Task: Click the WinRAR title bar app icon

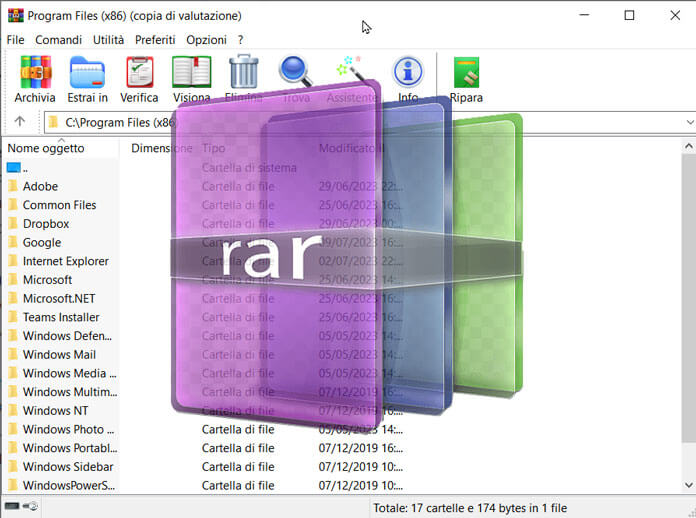Action: 16,15
